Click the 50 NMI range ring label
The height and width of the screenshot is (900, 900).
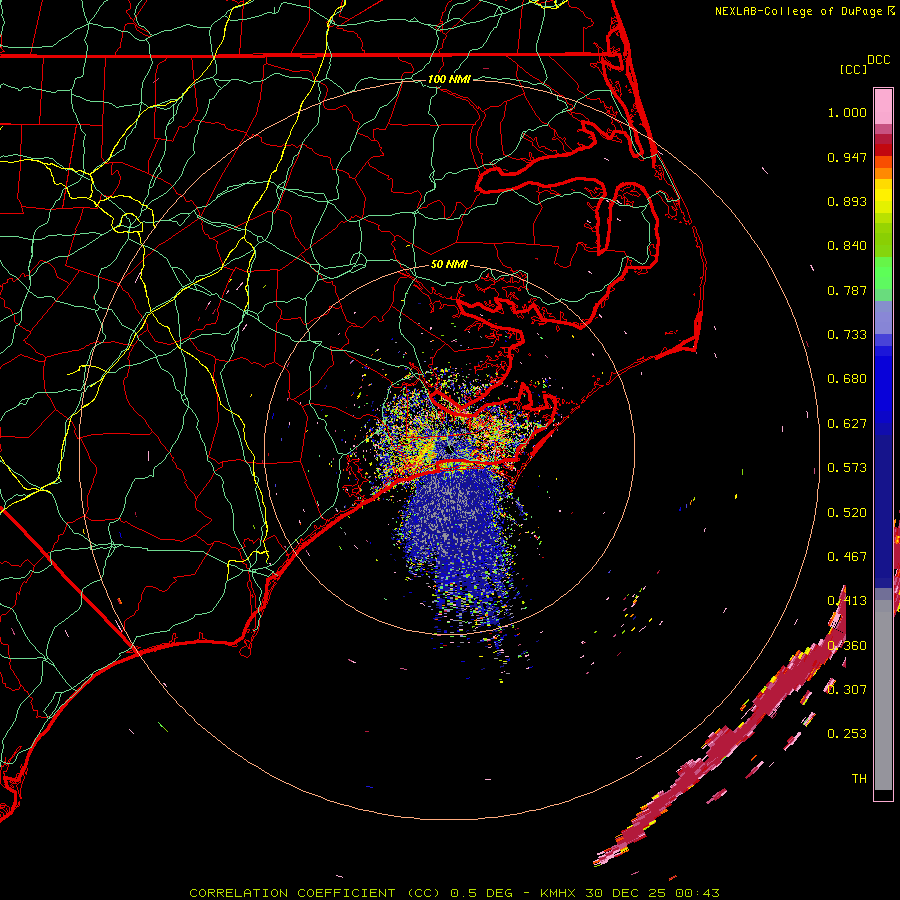(x=449, y=264)
